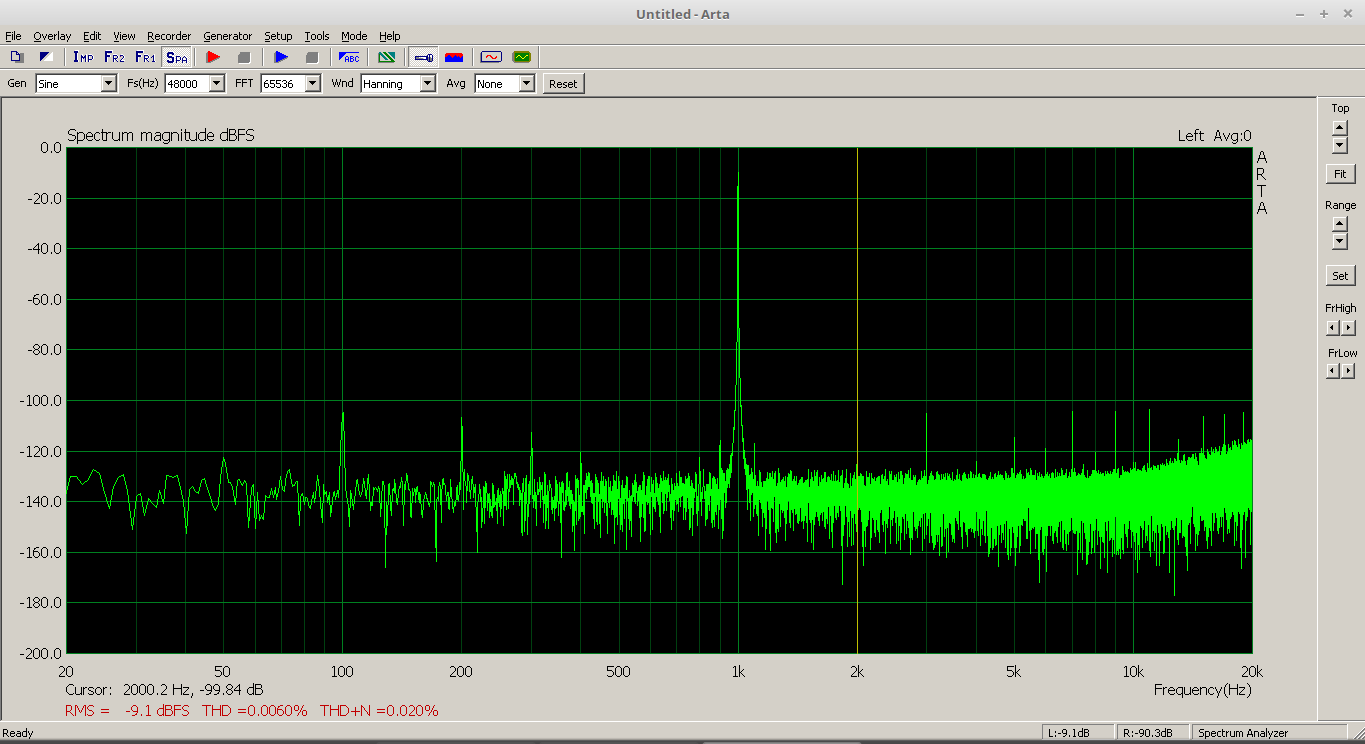Click the ABC overlay info toolbar icon
The width and height of the screenshot is (1365, 744).
[349, 57]
